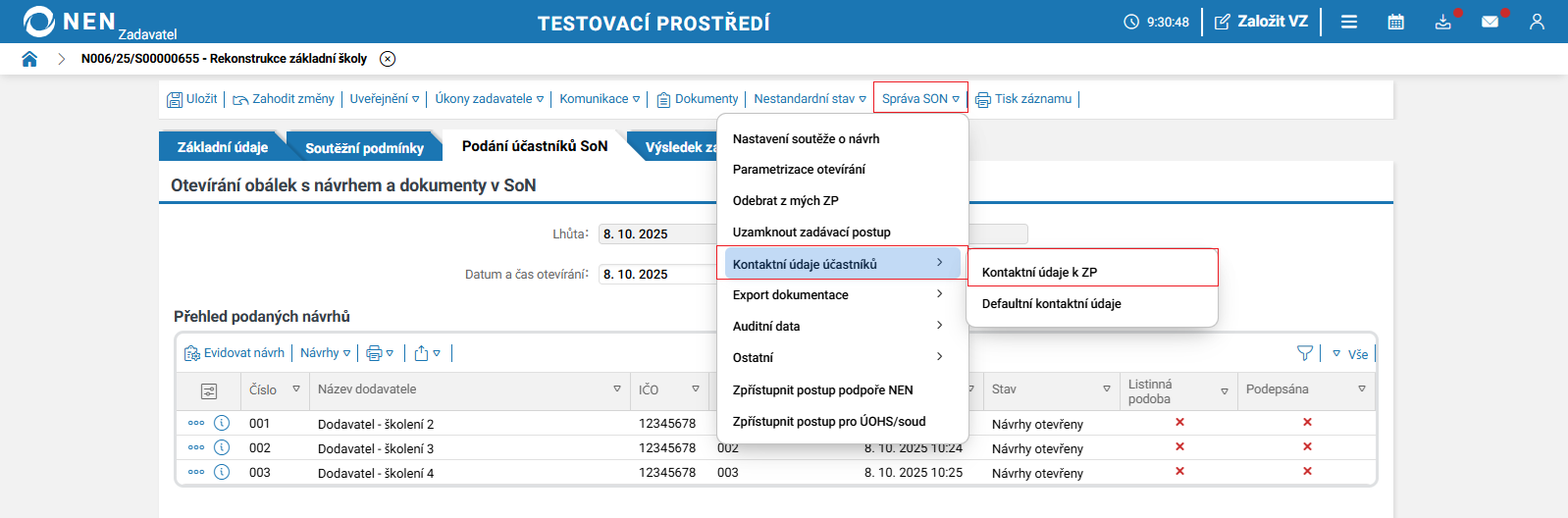Open row actions dots for 003
This screenshot has width=1568, height=518.
pyautogui.click(x=196, y=472)
